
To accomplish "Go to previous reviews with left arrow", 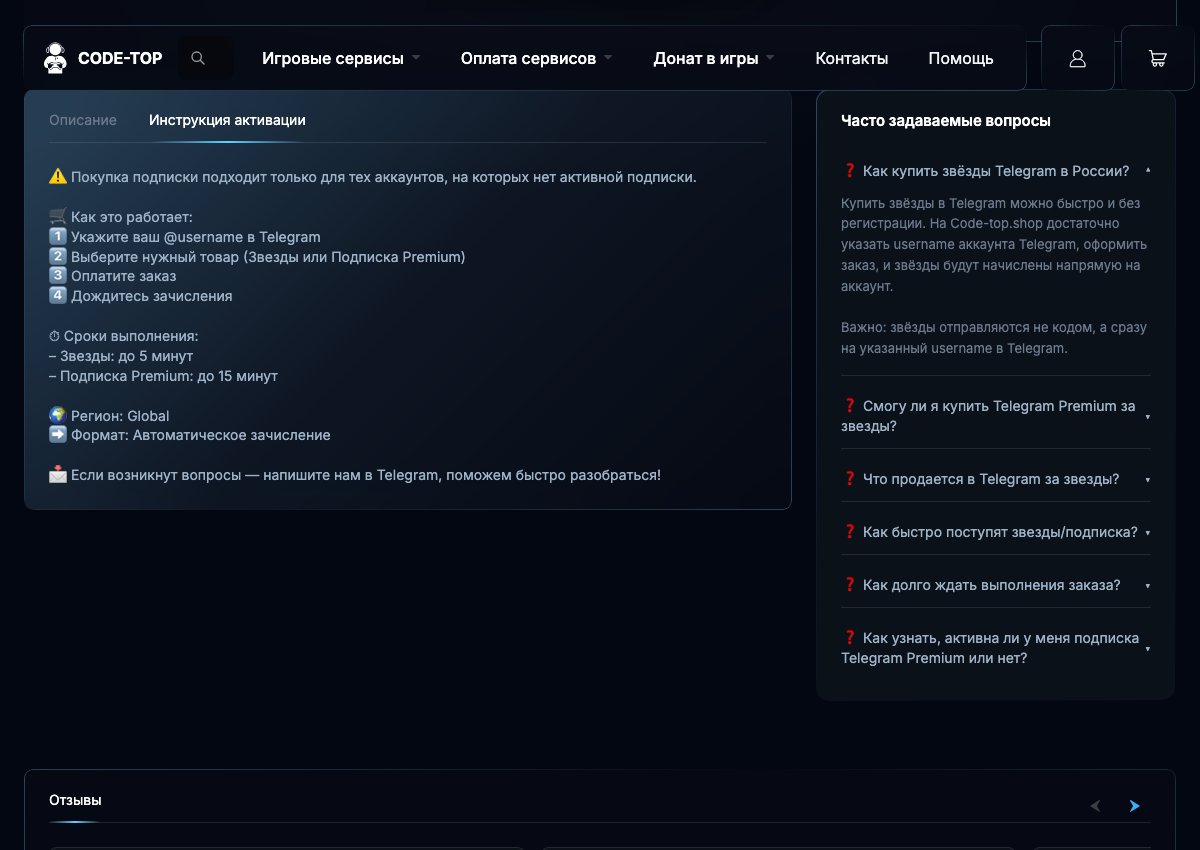I will [x=1095, y=806].
